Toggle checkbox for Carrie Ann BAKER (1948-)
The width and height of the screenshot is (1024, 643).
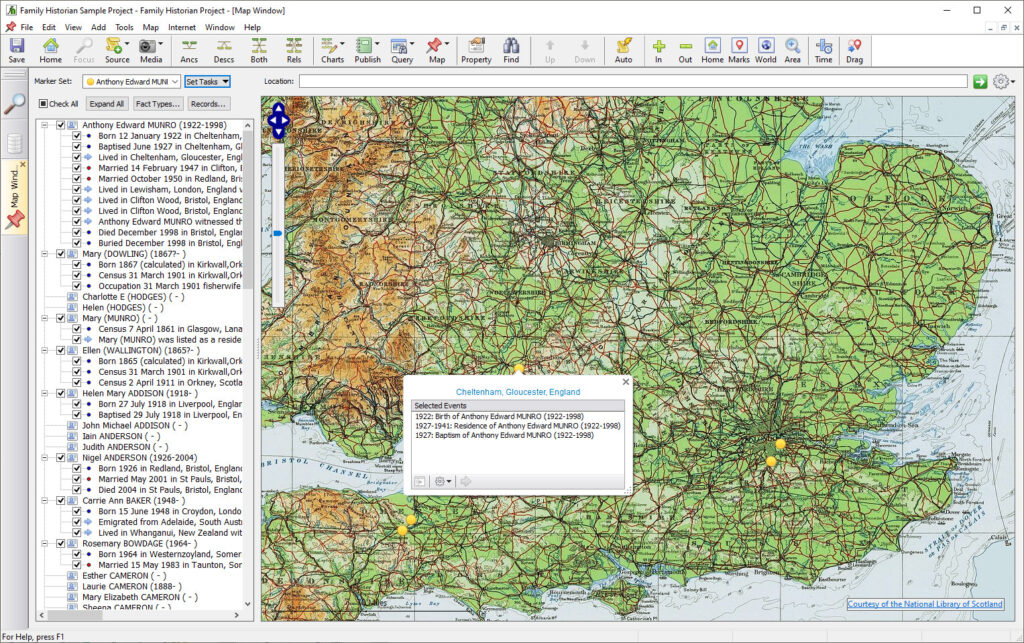(61, 500)
